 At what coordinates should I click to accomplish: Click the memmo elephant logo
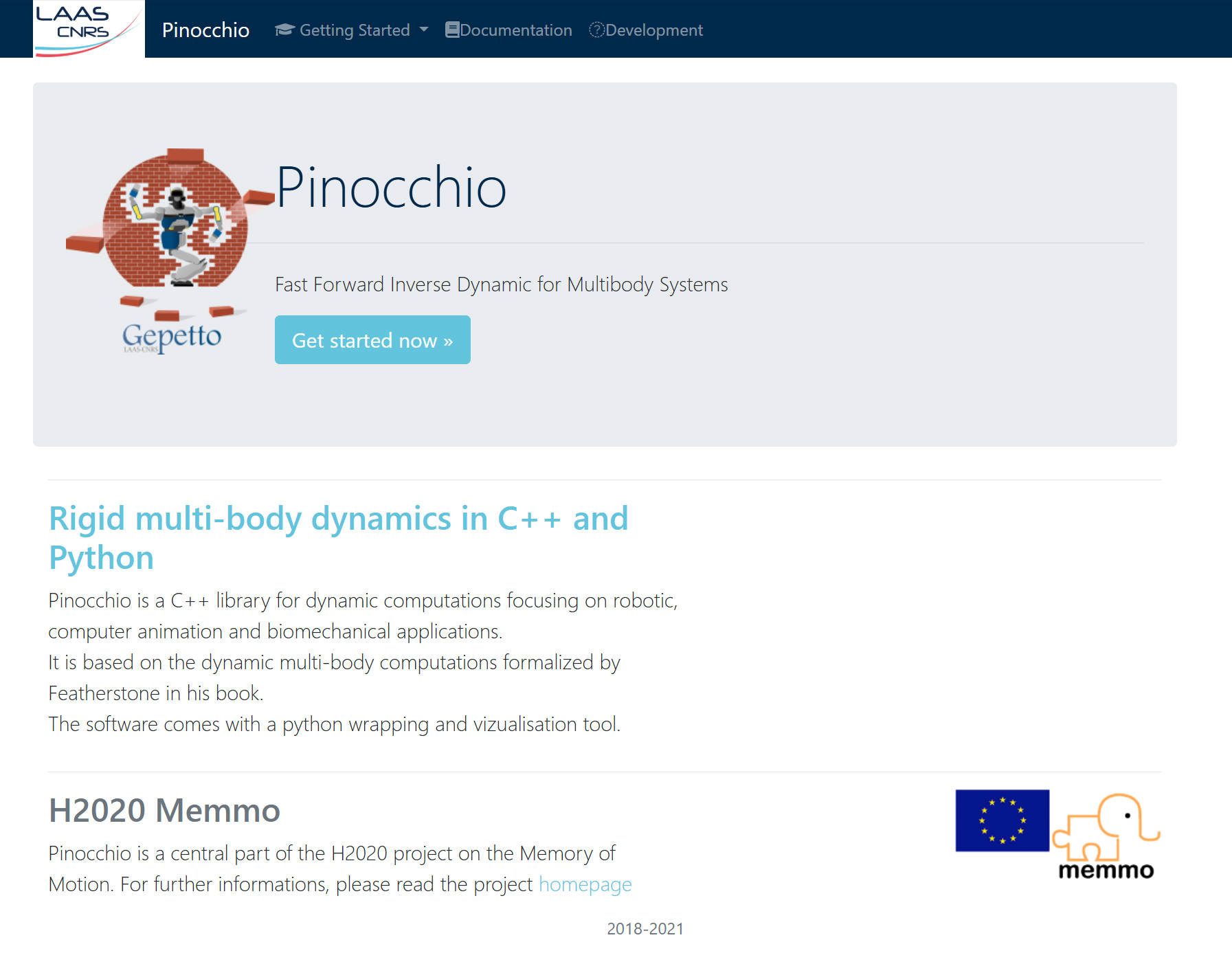pos(1106,836)
